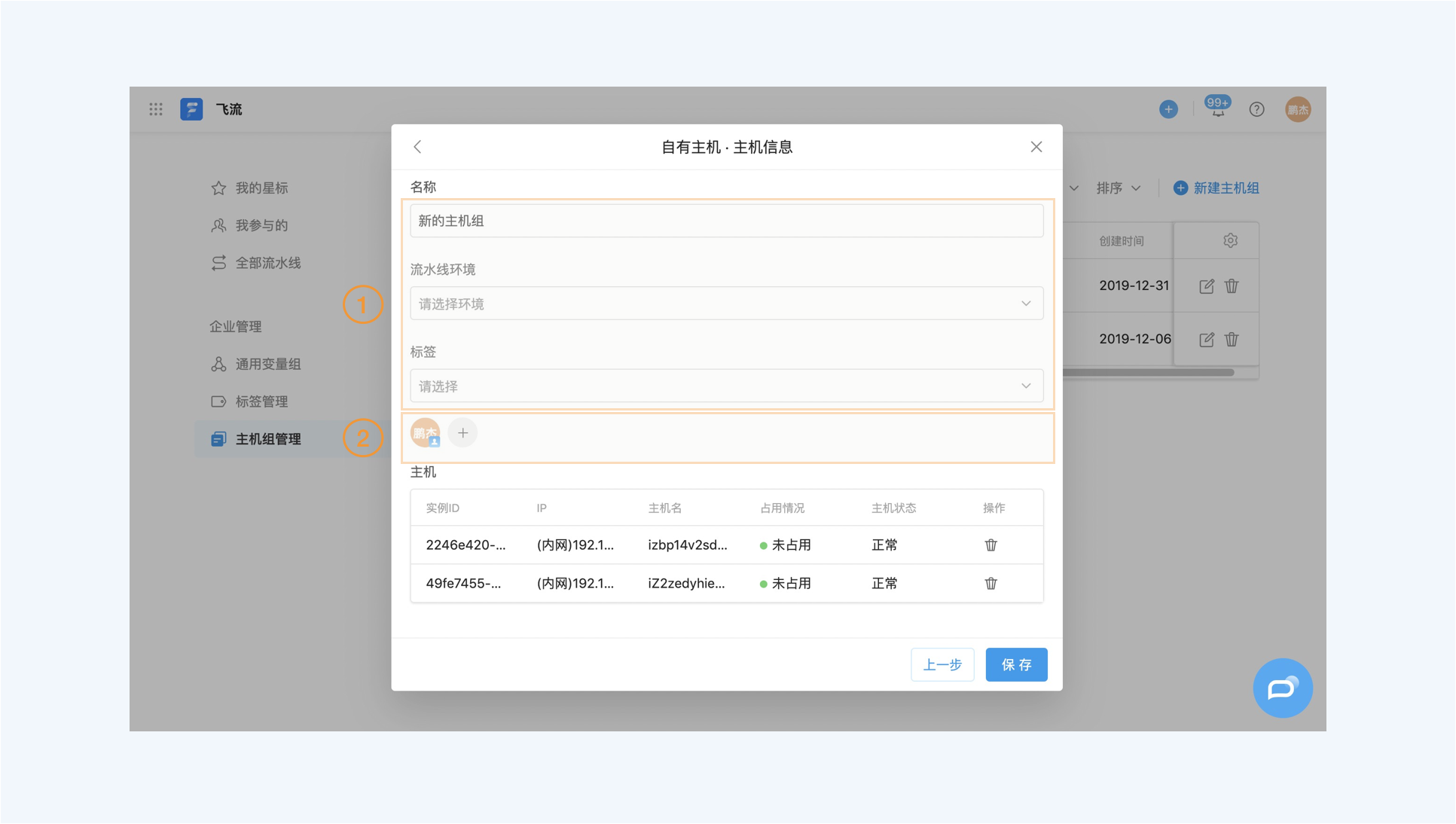Screen dimensions: 1456x824
Task: Open 全部流水线 in sidebar
Action: coord(255,263)
